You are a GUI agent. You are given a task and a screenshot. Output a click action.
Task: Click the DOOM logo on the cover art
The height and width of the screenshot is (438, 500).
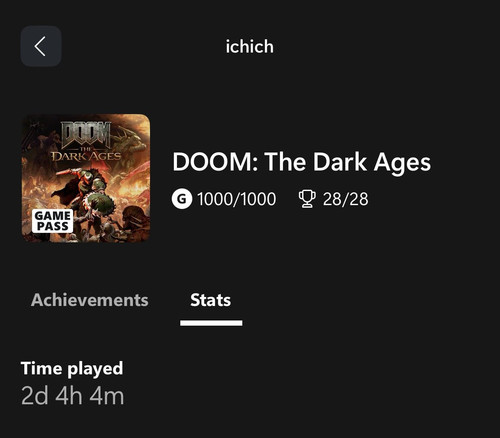86,134
